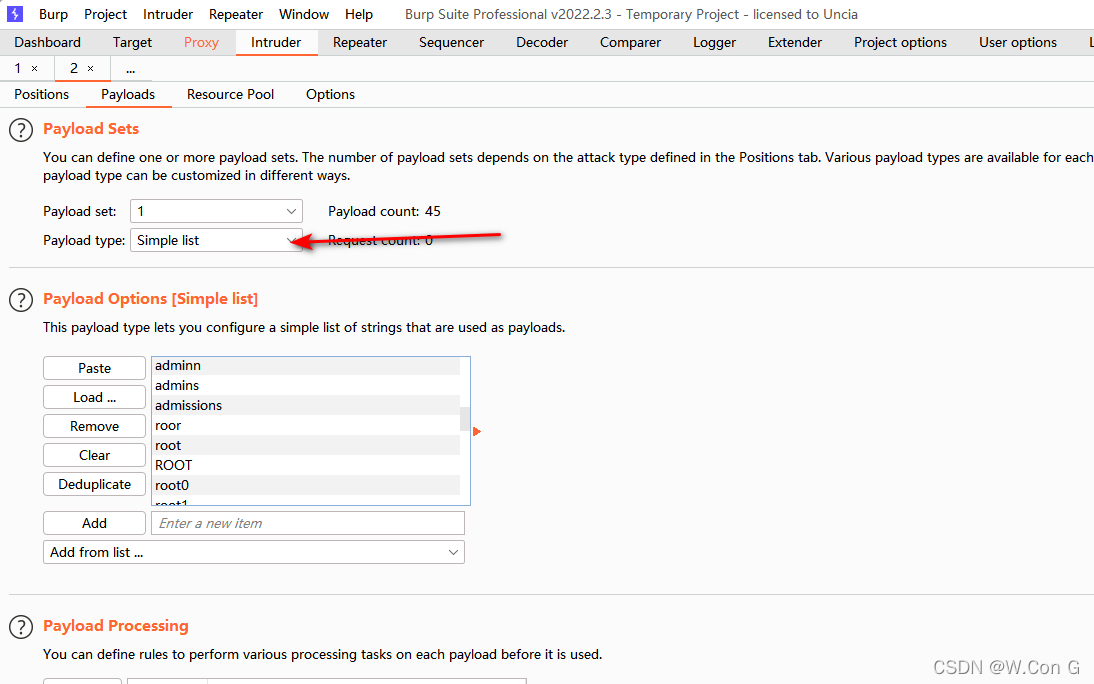The width and height of the screenshot is (1094, 684).
Task: Switch to the Target tab
Action: [132, 43]
